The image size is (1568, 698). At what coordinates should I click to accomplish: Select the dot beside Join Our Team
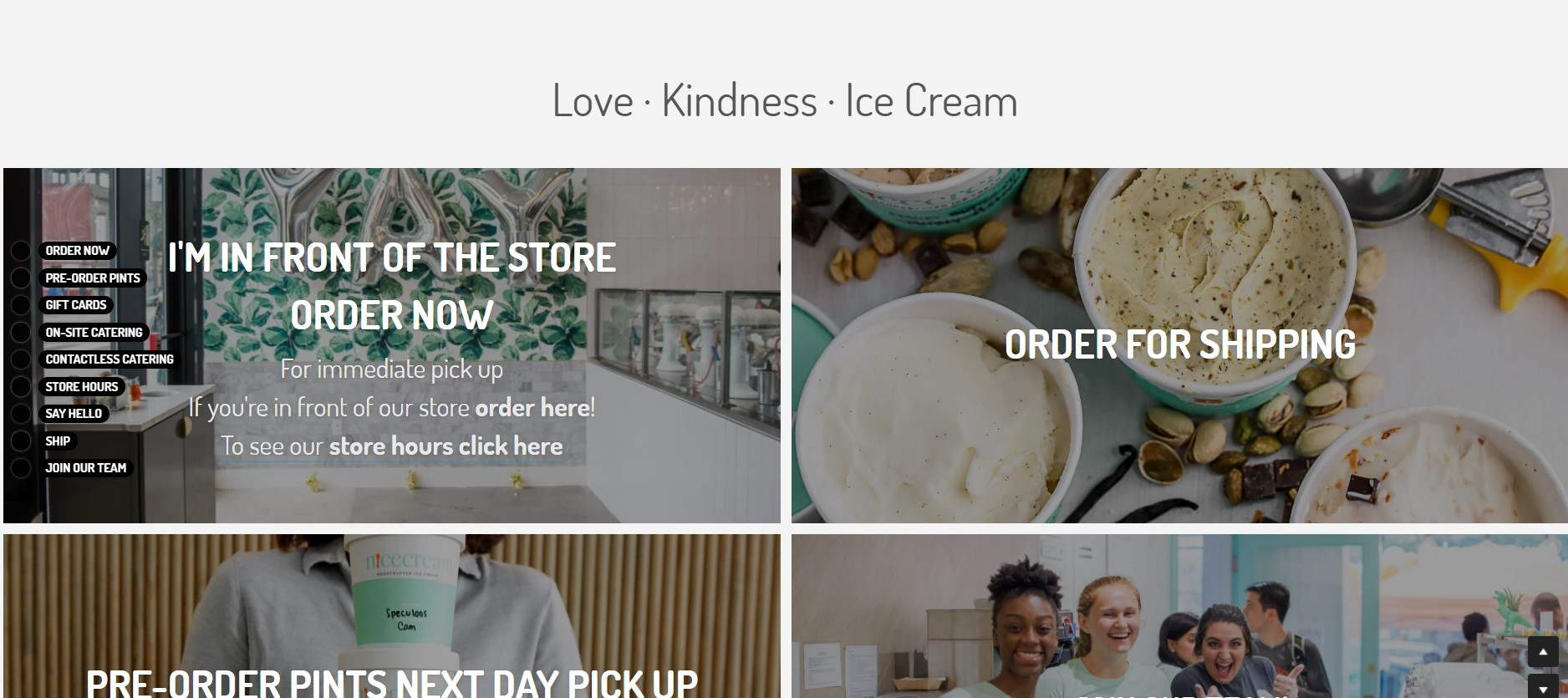(x=21, y=468)
